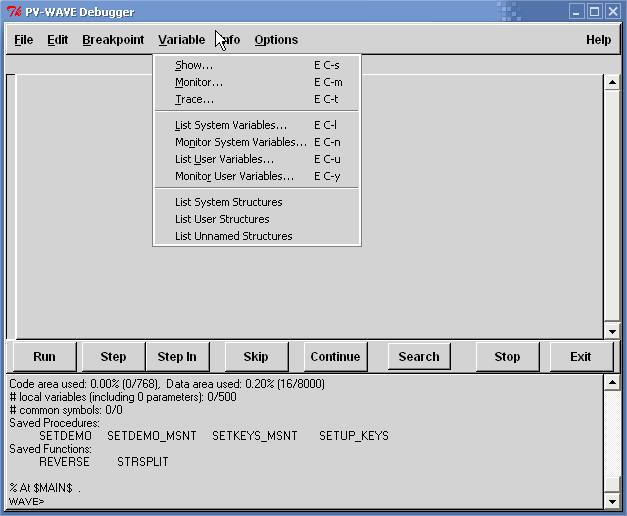
Task: Click the Step In button
Action: [x=177, y=356]
